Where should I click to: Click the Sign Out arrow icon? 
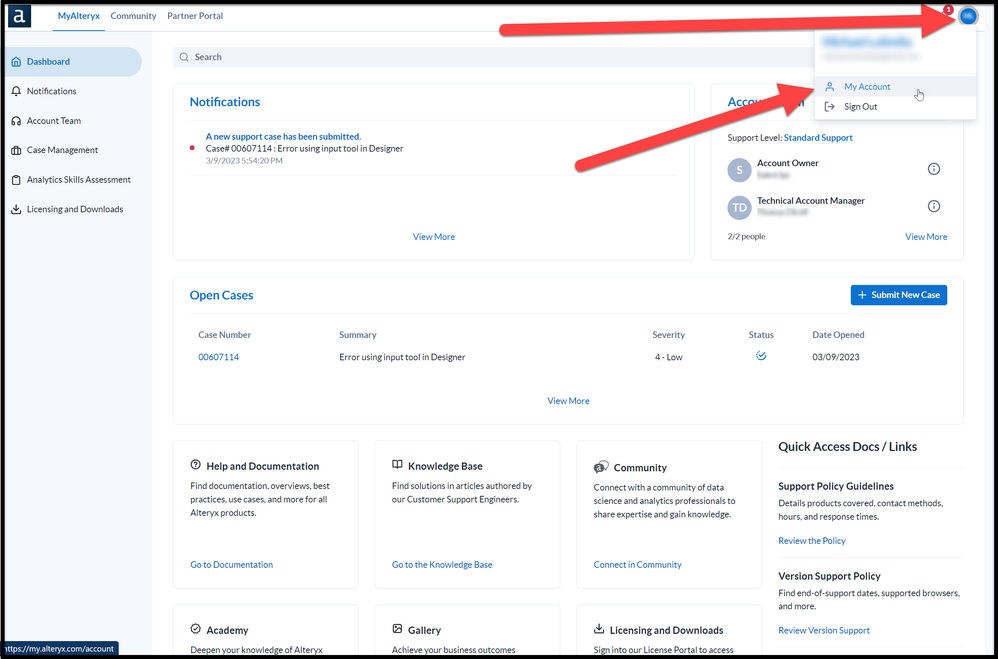click(x=829, y=107)
